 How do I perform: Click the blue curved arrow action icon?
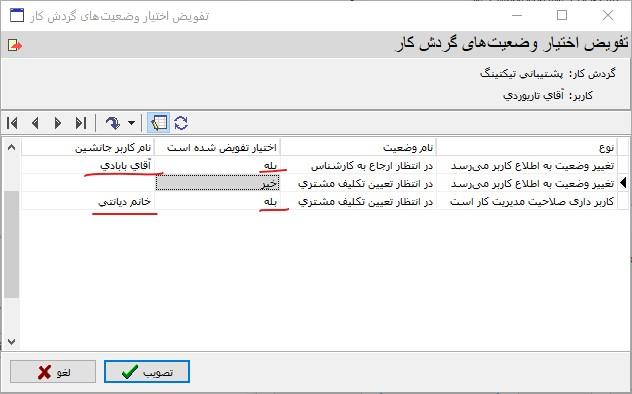click(112, 123)
